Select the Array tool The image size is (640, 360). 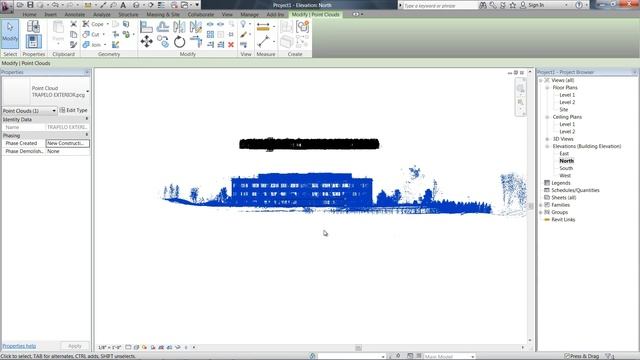210,35
